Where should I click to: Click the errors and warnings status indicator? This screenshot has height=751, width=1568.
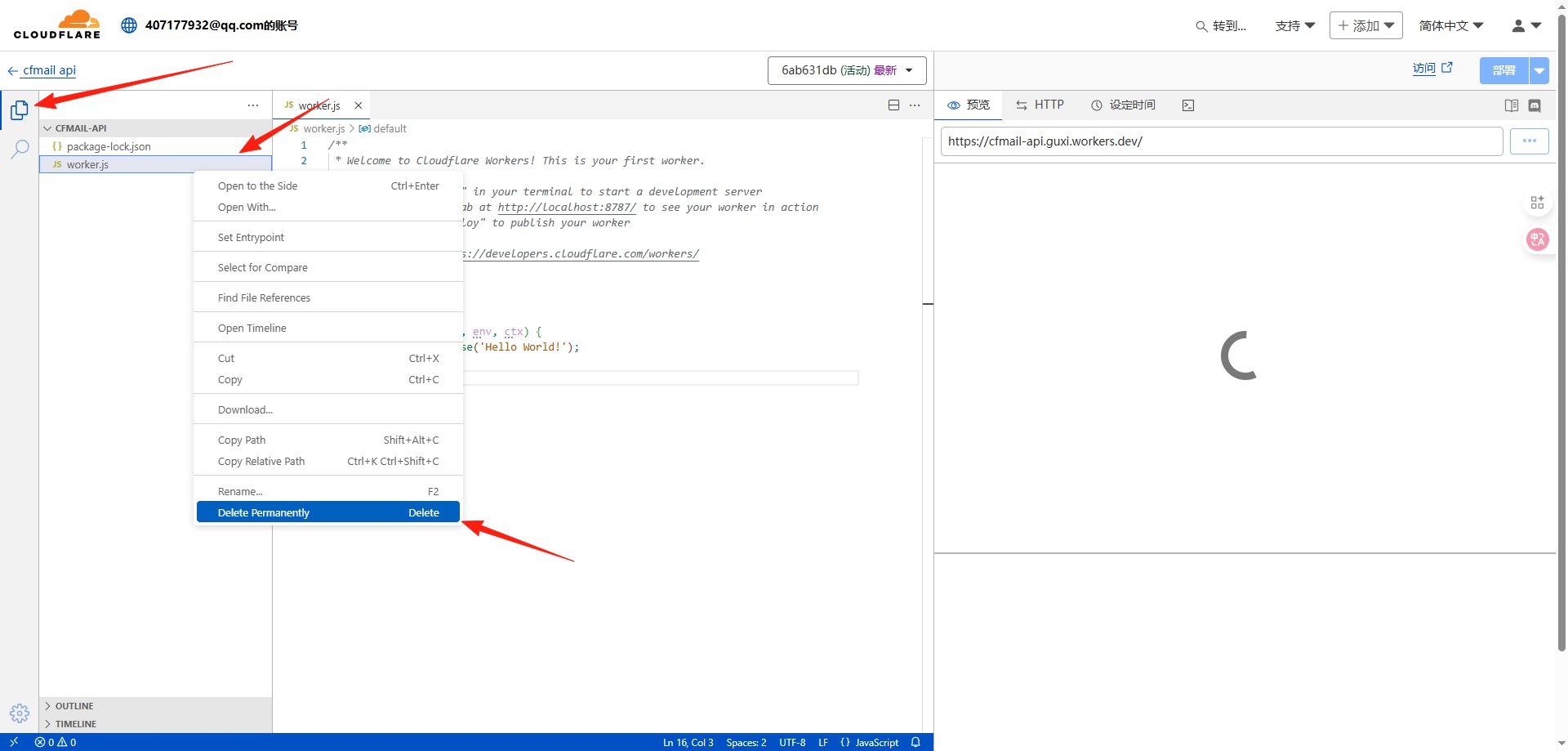pos(56,742)
